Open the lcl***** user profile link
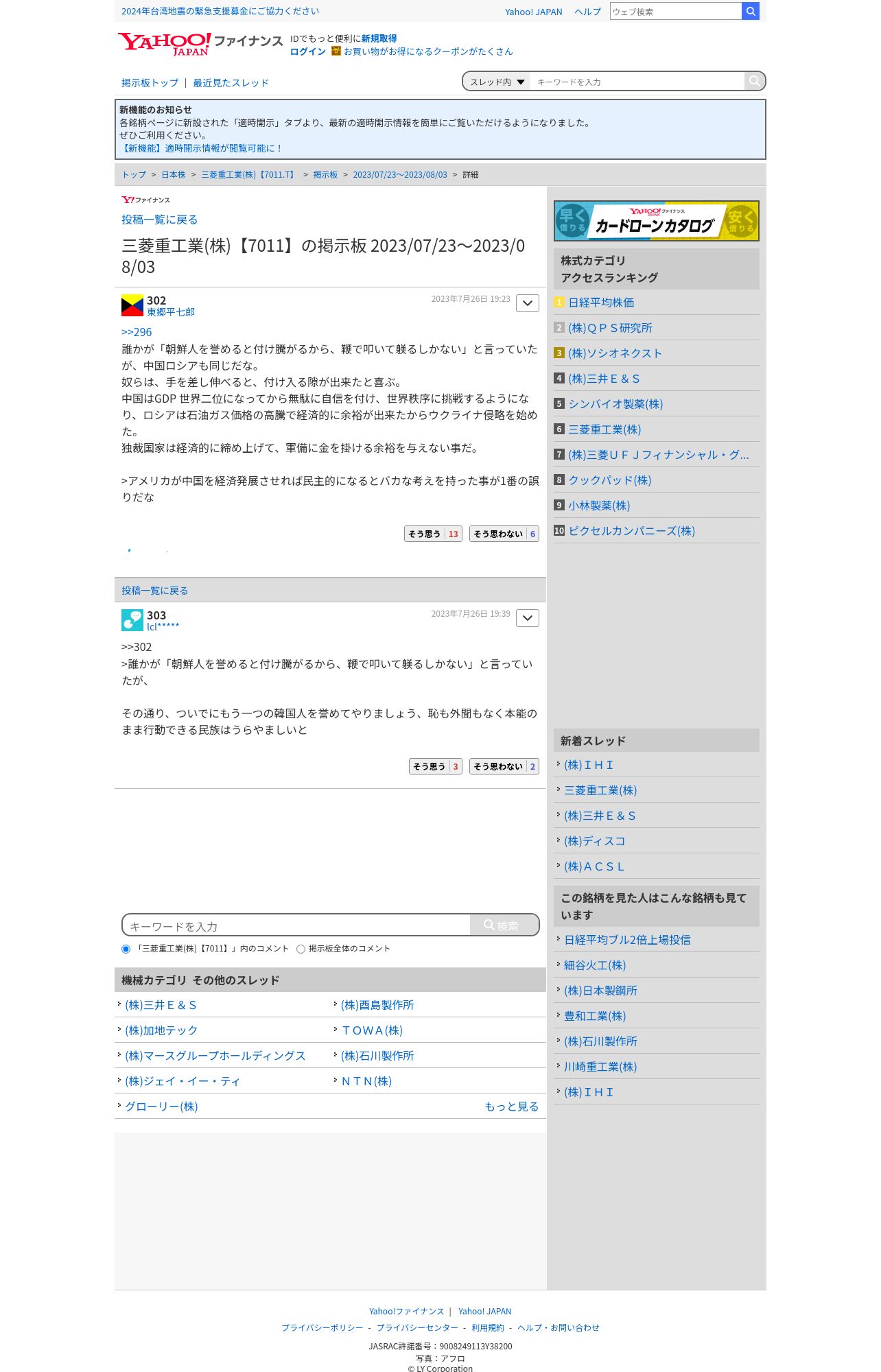This screenshot has height=1372, width=881. [x=163, y=627]
